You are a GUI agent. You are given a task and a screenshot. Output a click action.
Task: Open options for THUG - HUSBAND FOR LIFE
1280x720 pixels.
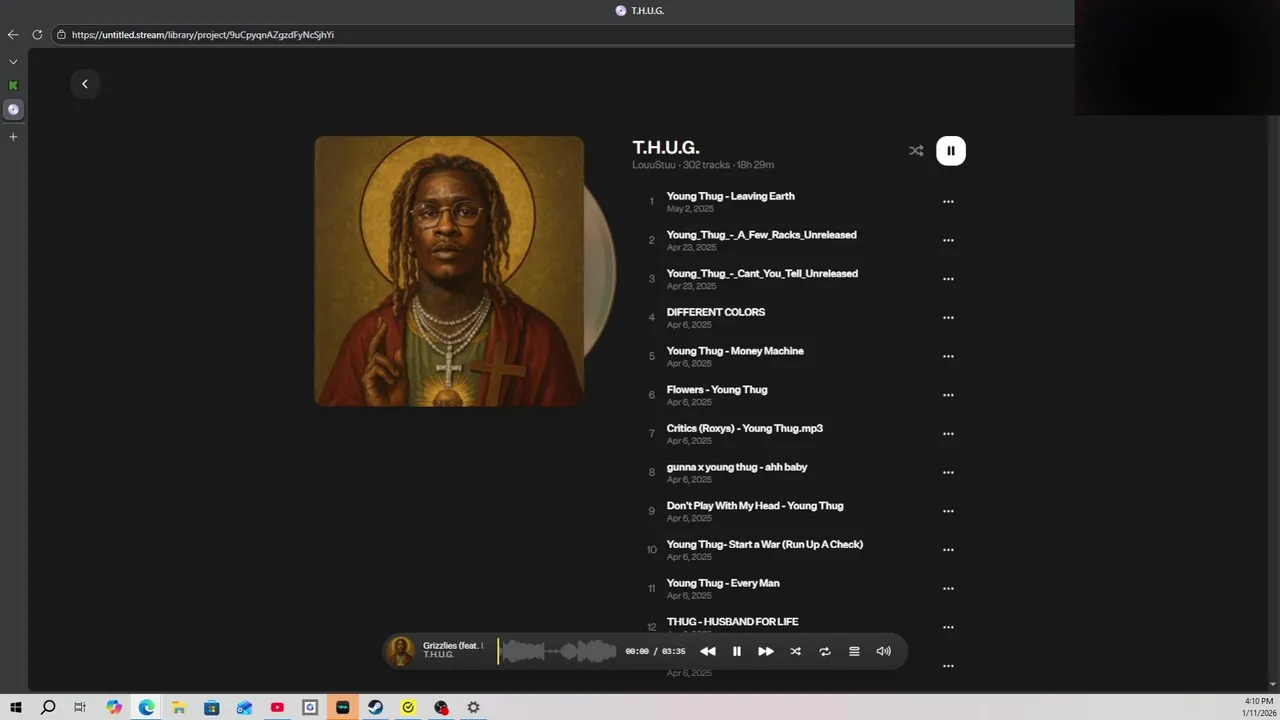[x=948, y=627]
